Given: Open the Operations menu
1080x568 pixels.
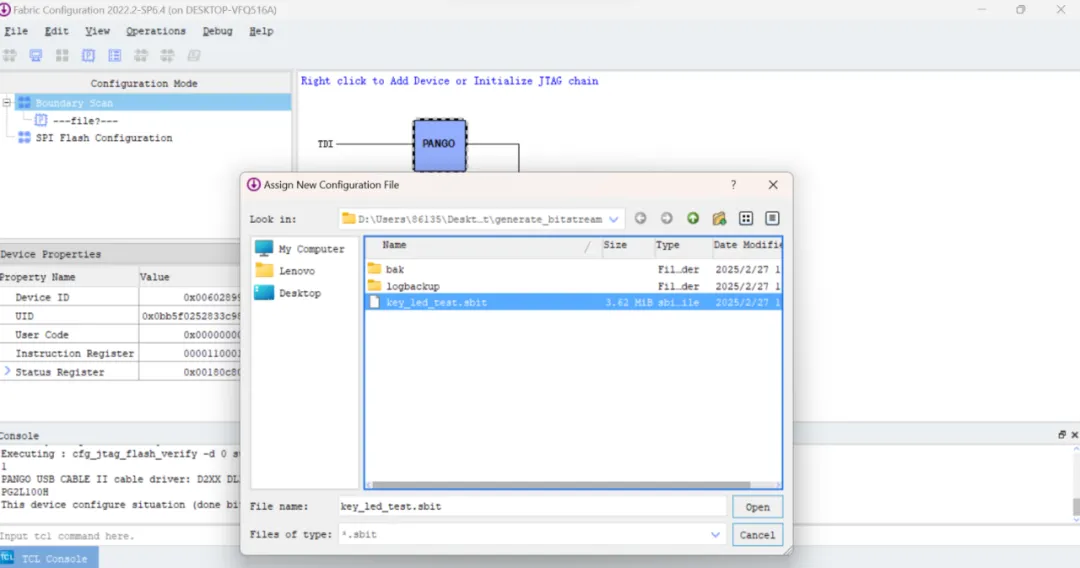Looking at the screenshot, I should [x=156, y=31].
